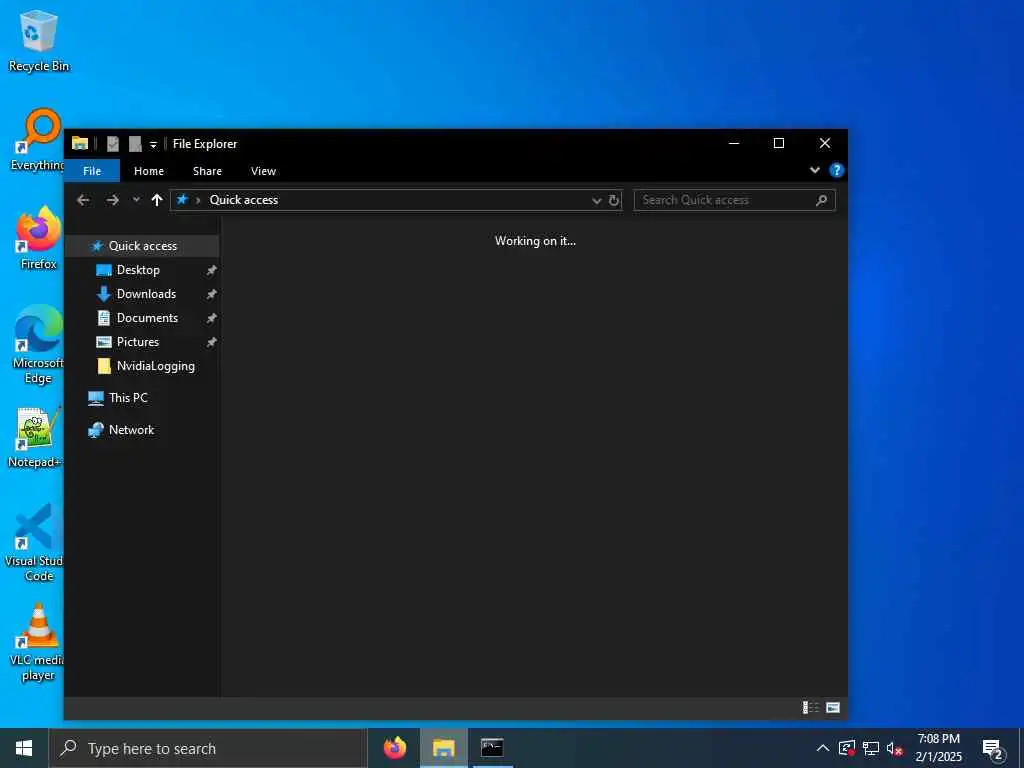Open the Recycle Bin desktop icon
1024x768 pixels.
click(39, 41)
